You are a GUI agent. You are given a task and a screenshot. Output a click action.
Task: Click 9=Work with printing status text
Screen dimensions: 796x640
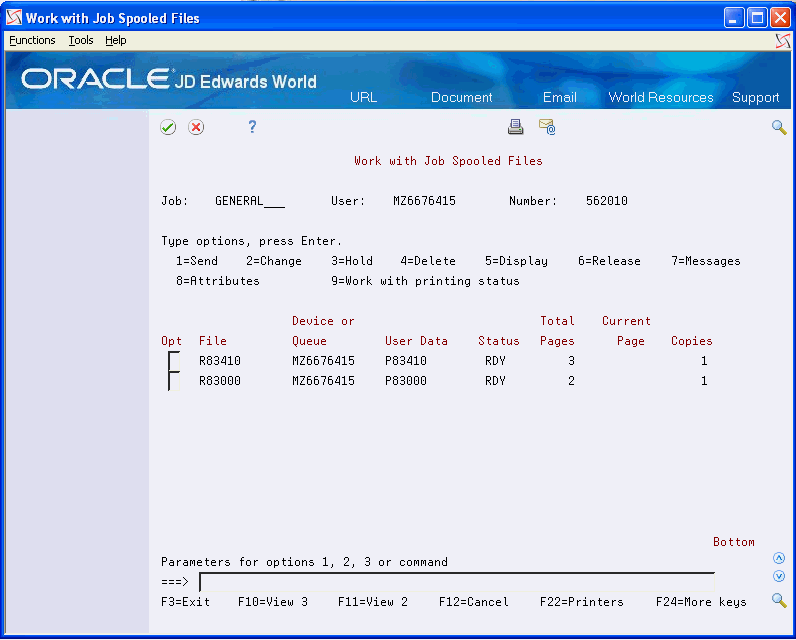tap(425, 281)
